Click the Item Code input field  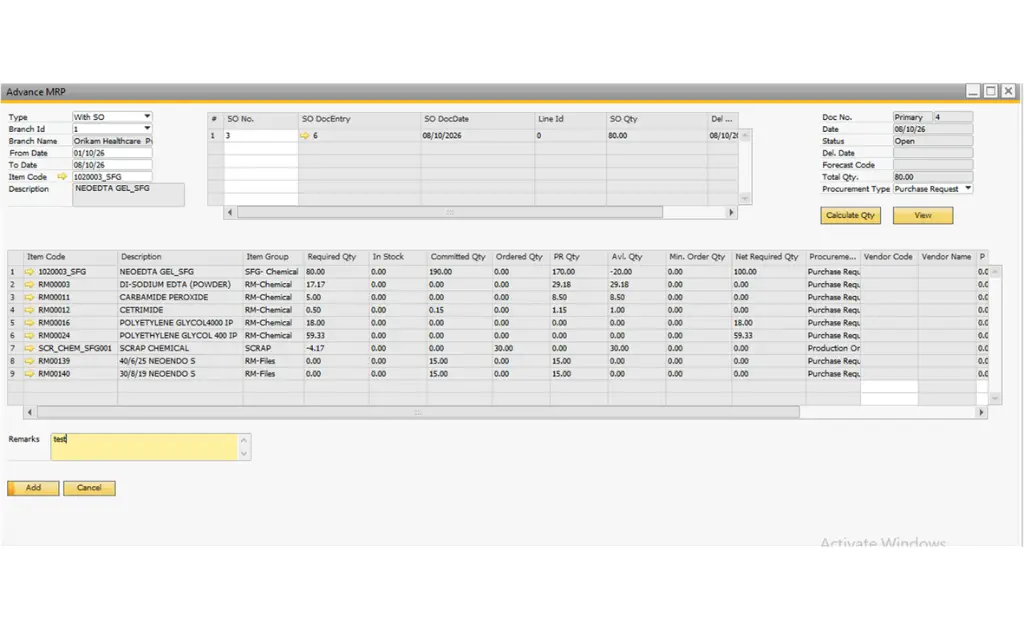[x=112, y=177]
